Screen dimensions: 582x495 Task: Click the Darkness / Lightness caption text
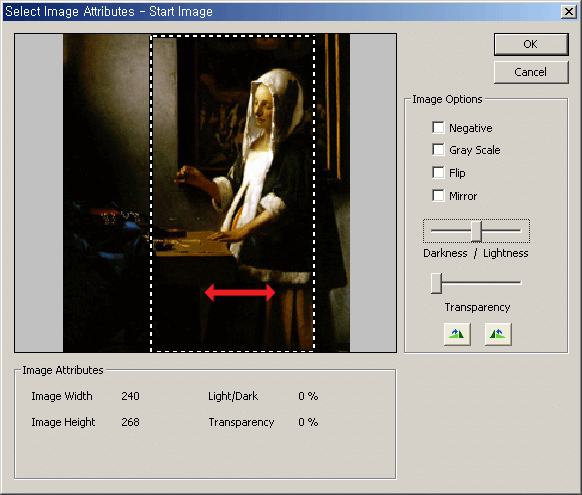tap(475, 253)
